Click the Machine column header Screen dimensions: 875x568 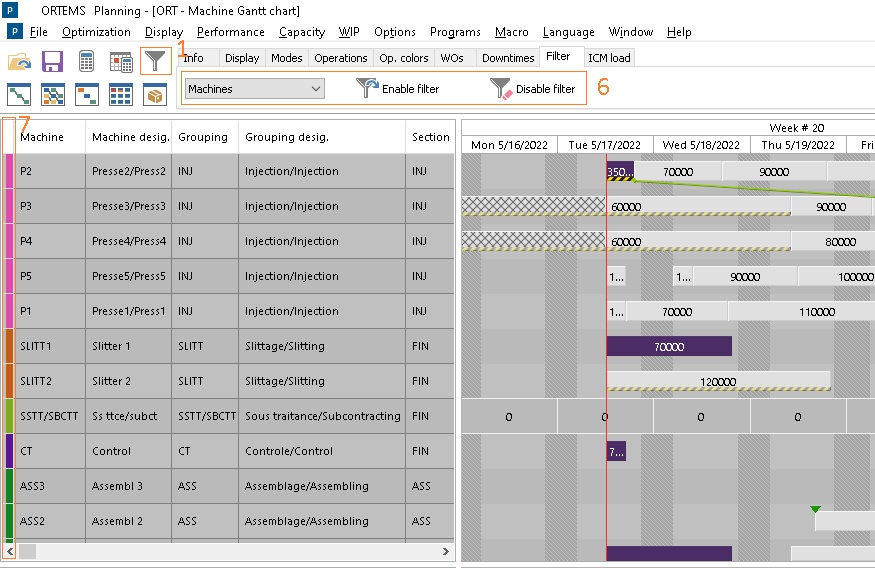[50, 137]
